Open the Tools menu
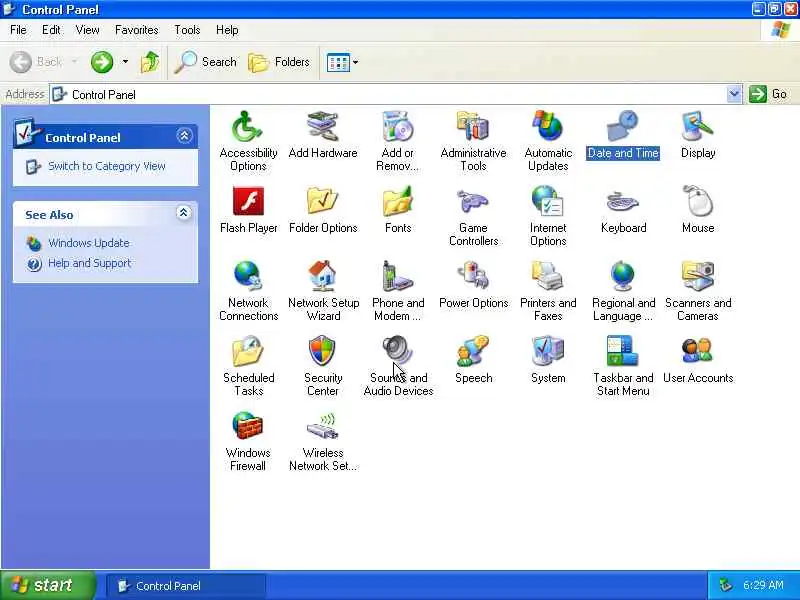Viewport: 800px width, 600px height. (x=187, y=30)
